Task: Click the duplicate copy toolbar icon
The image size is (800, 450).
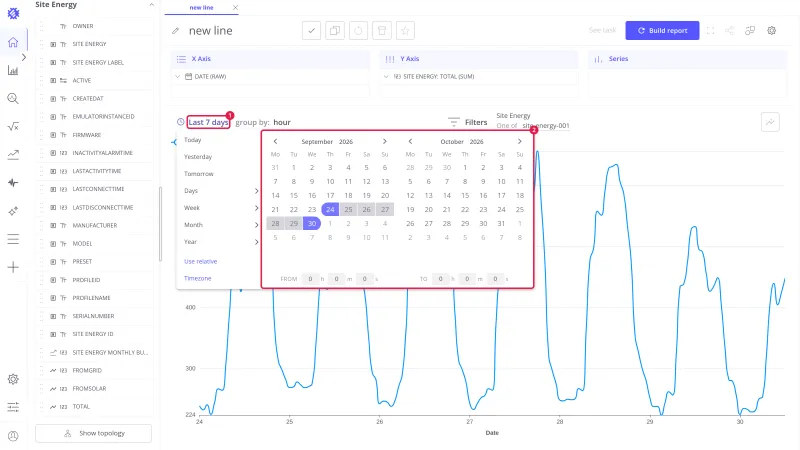Action: pos(335,31)
